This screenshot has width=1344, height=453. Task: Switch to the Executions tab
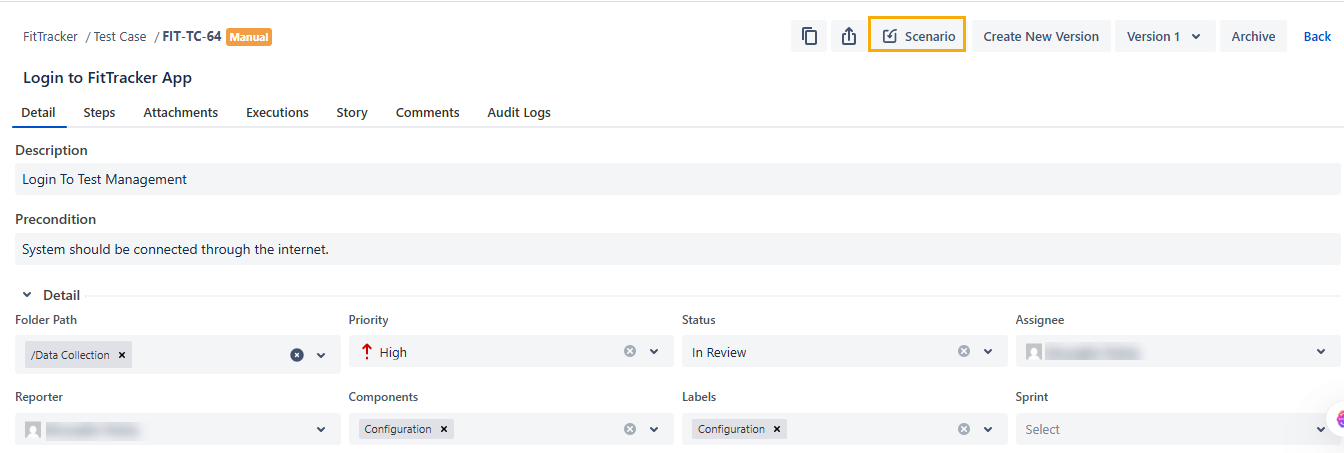tap(277, 112)
